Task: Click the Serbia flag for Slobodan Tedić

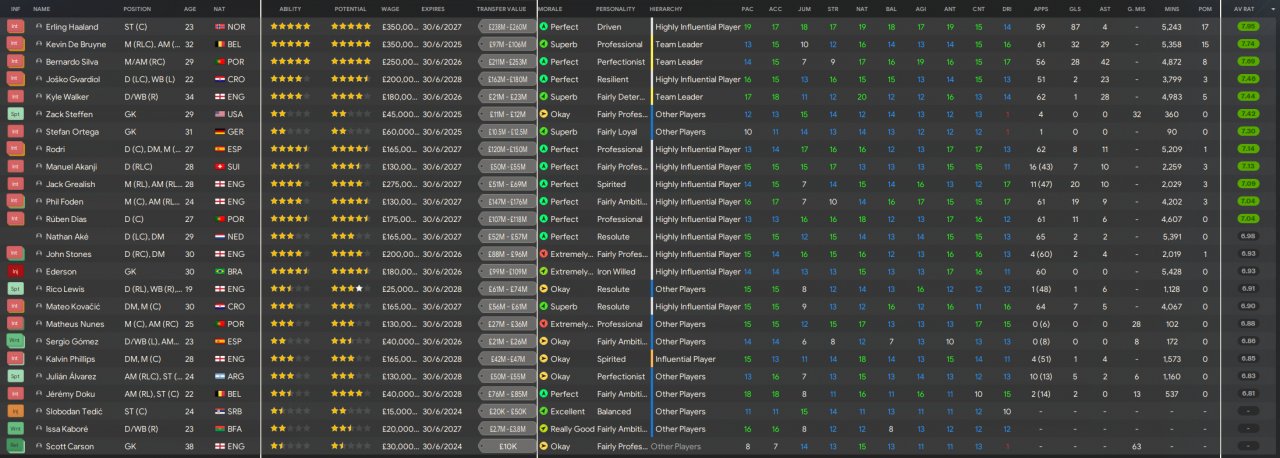Action: click(x=220, y=412)
